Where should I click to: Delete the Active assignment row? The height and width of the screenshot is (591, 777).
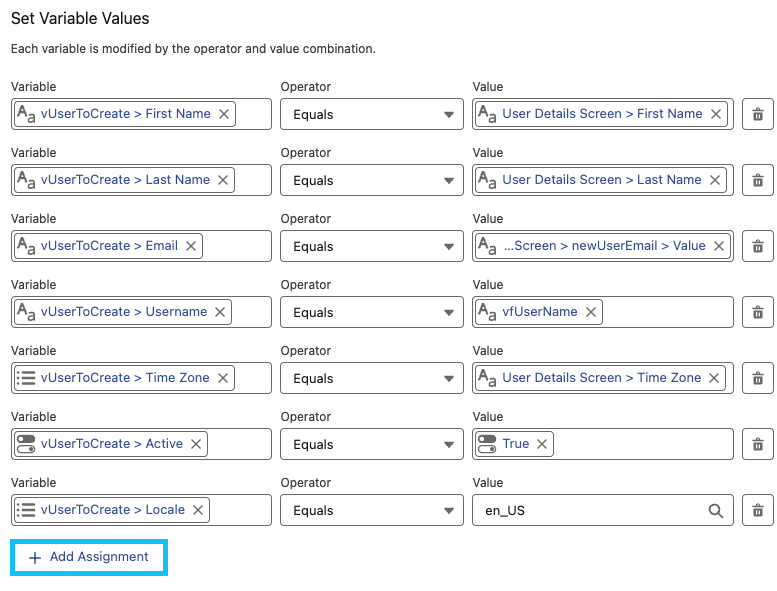(x=757, y=444)
